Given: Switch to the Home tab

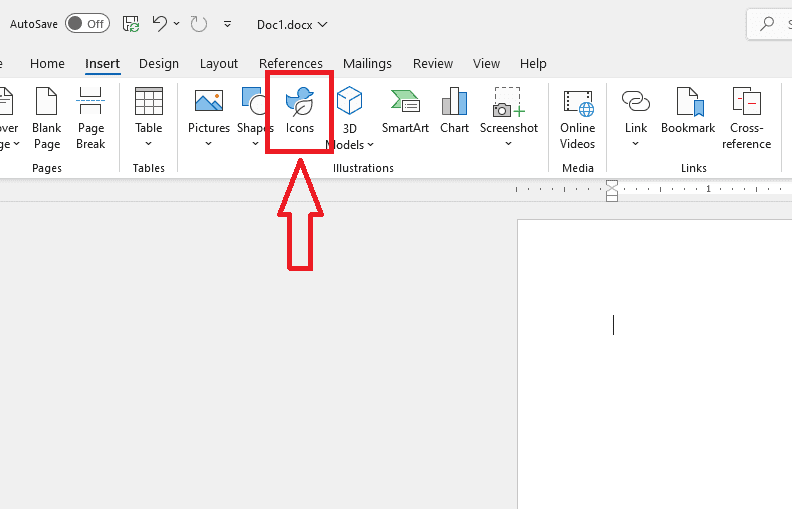Looking at the screenshot, I should tap(47, 64).
